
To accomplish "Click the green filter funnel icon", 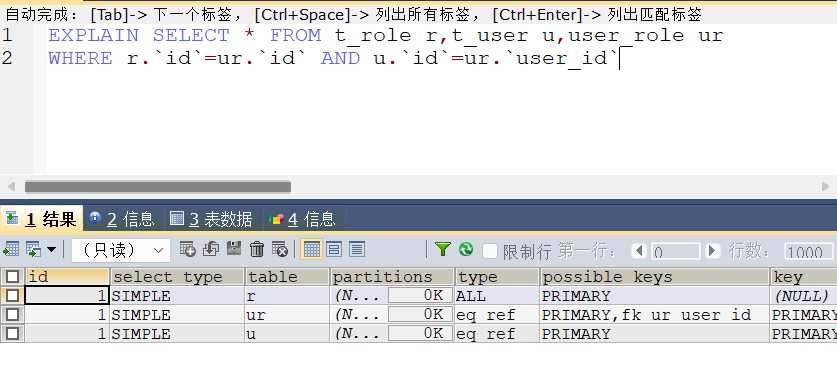I will point(443,249).
